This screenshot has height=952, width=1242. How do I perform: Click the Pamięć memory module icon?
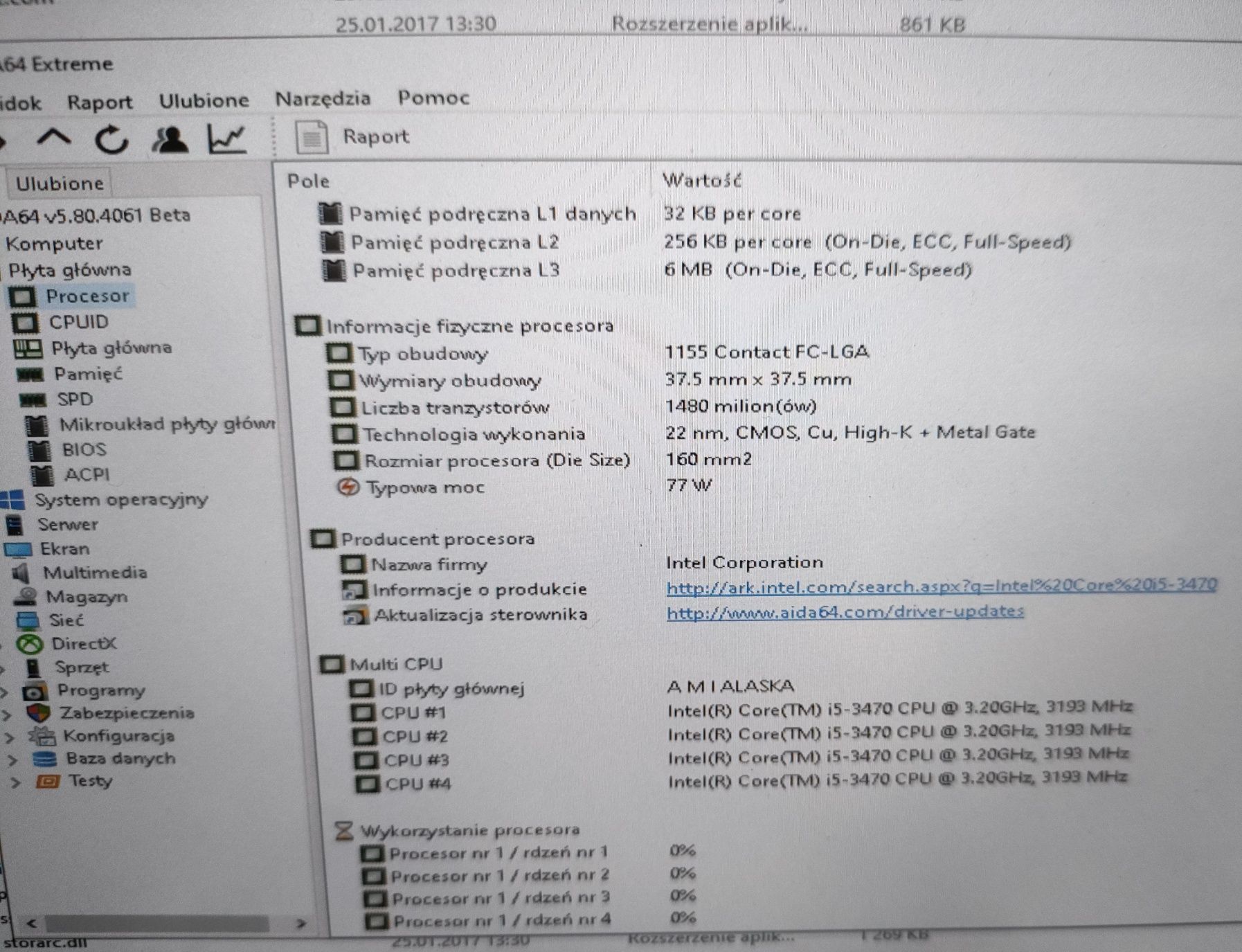coord(30,375)
